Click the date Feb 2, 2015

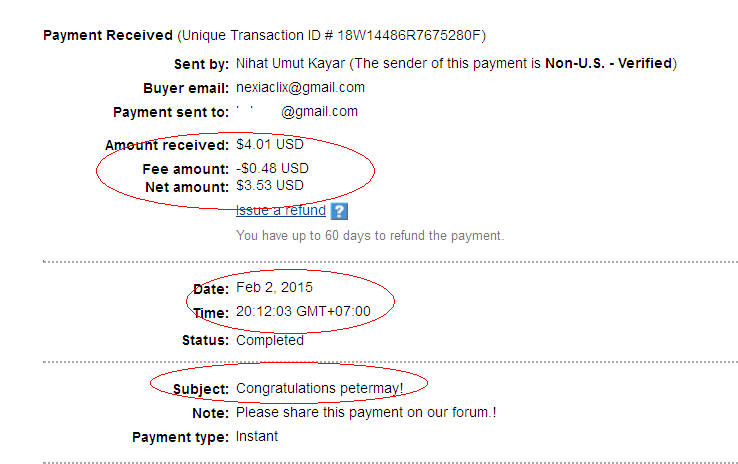[275, 288]
